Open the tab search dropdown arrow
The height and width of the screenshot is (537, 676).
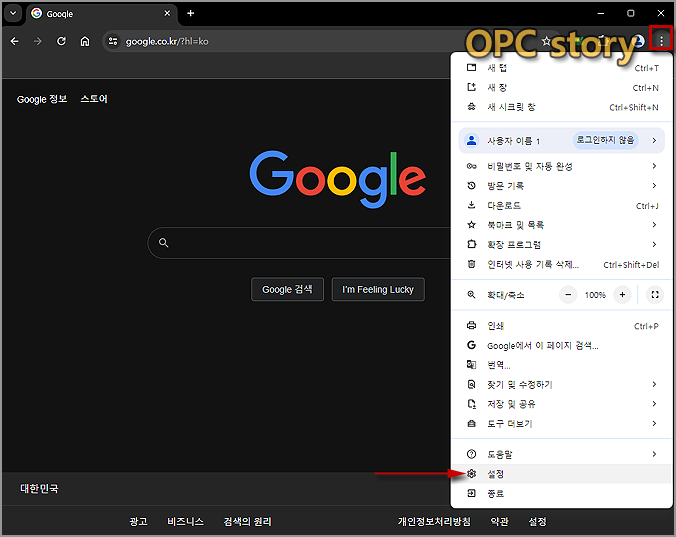[x=13, y=13]
